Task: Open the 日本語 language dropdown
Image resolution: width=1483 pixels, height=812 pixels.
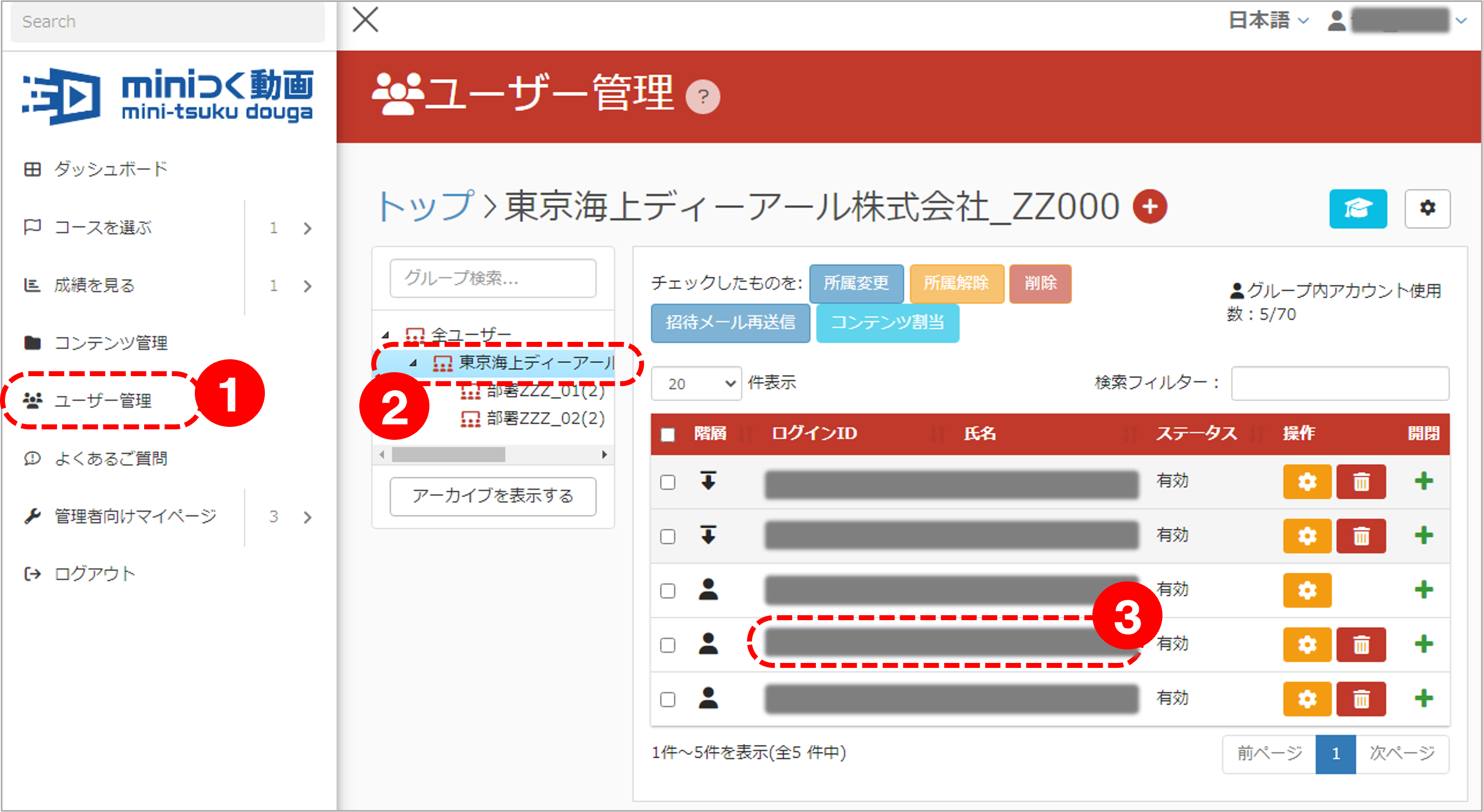Action: [1266, 20]
